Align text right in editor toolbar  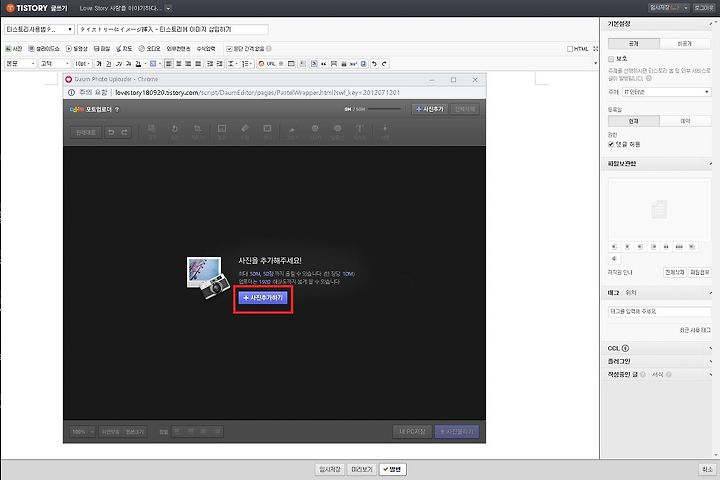pyautogui.click(x=188, y=64)
